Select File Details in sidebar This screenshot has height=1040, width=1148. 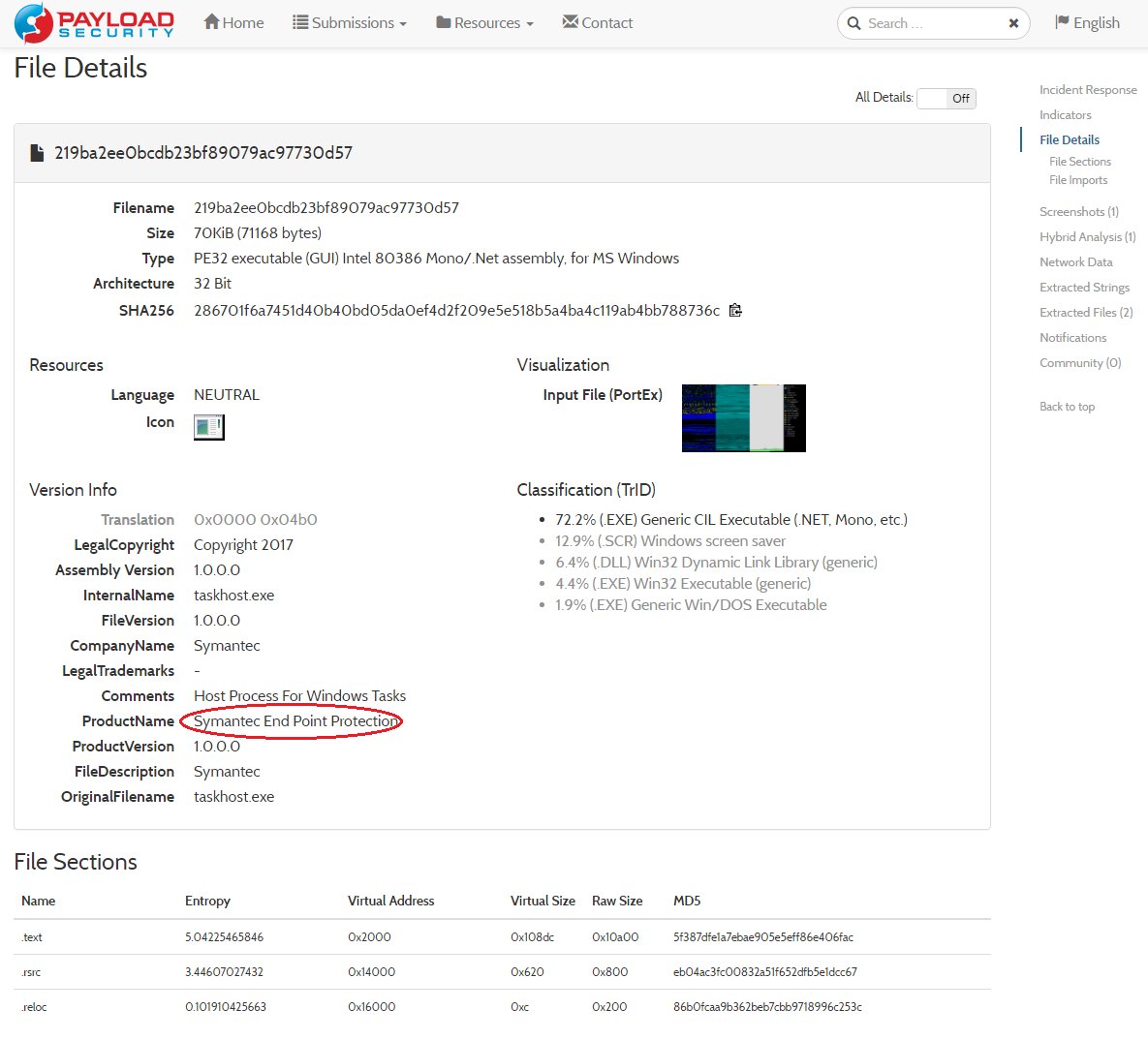[1069, 139]
